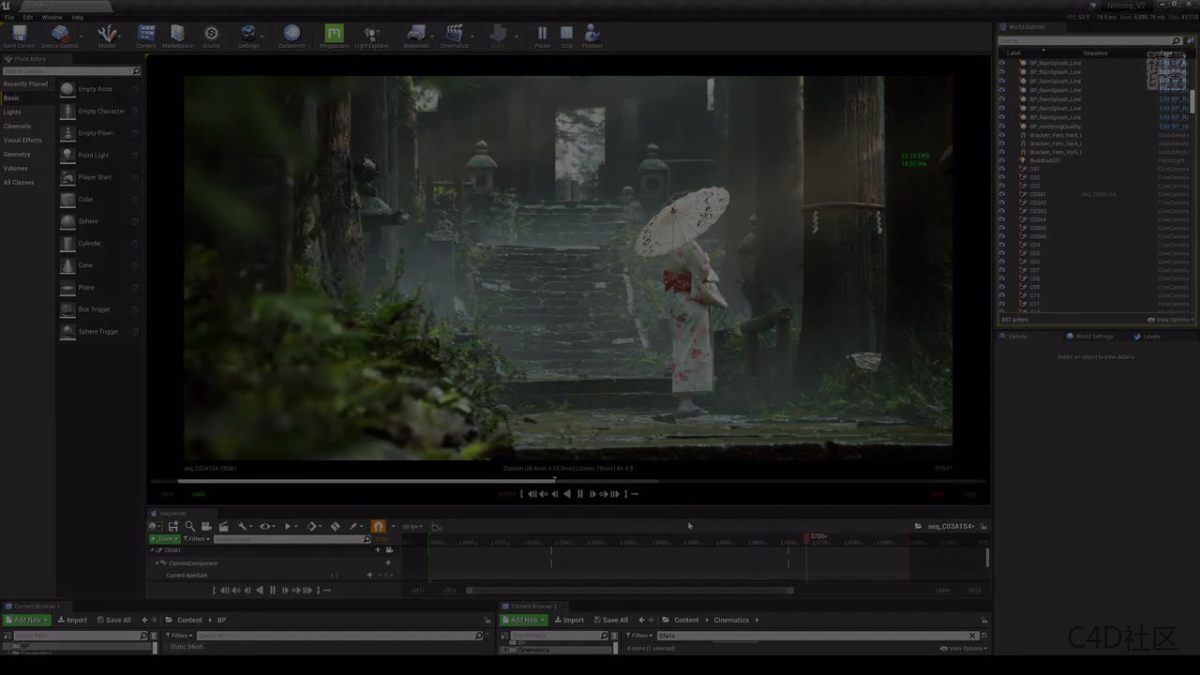The height and width of the screenshot is (675, 1200).
Task: Open the Window menu
Action: tap(51, 17)
